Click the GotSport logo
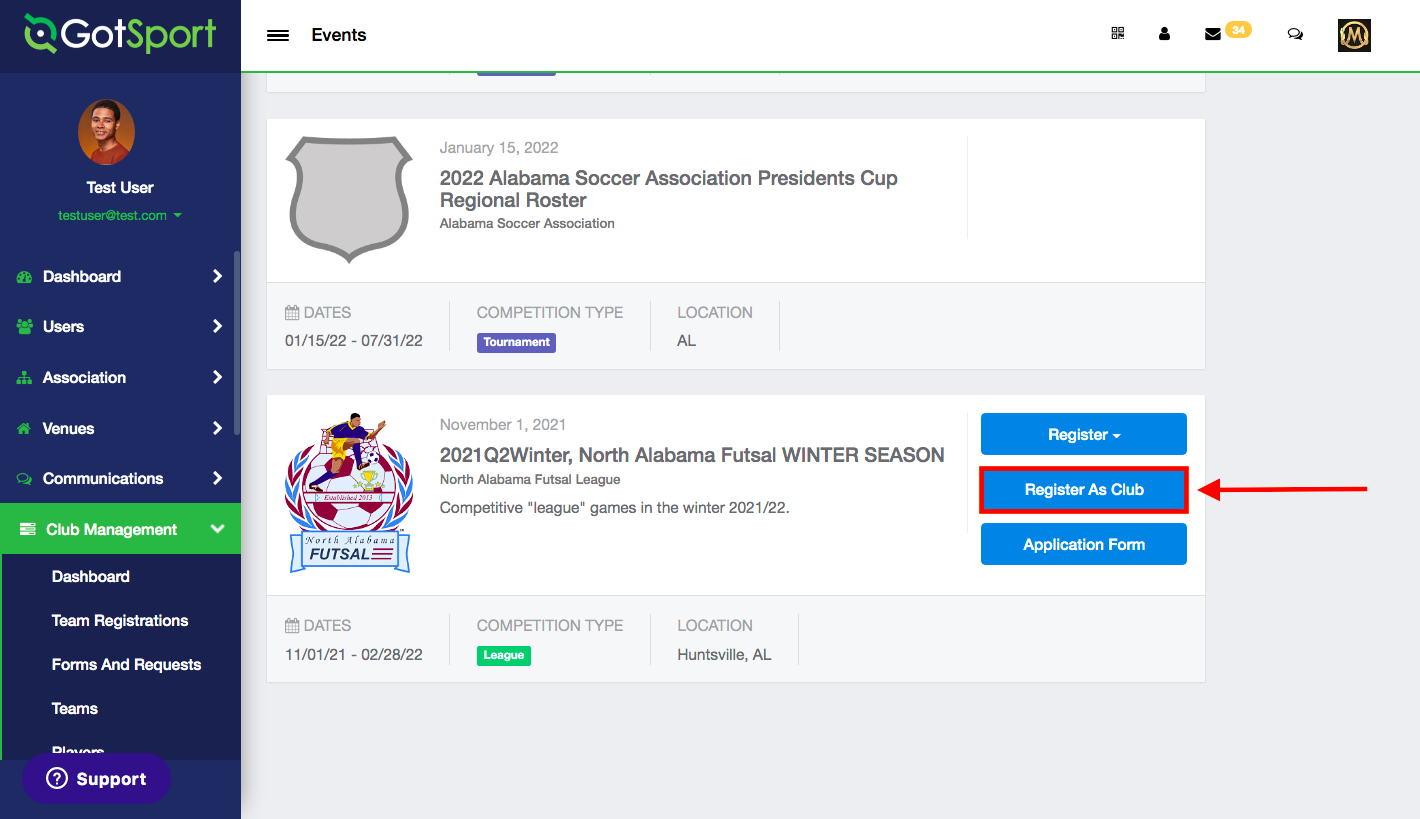This screenshot has width=1420, height=819. 120,34
